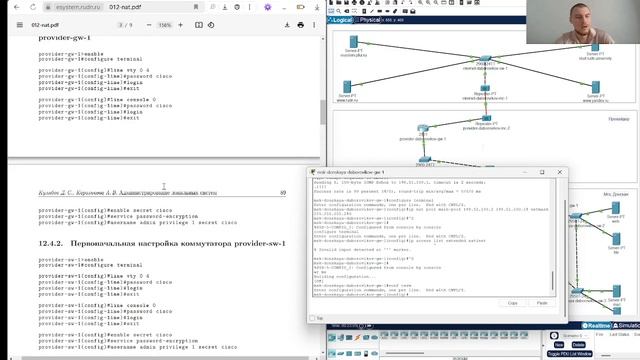Click the fast forward time button
This screenshot has width=640, height=360.
tap(369, 326)
